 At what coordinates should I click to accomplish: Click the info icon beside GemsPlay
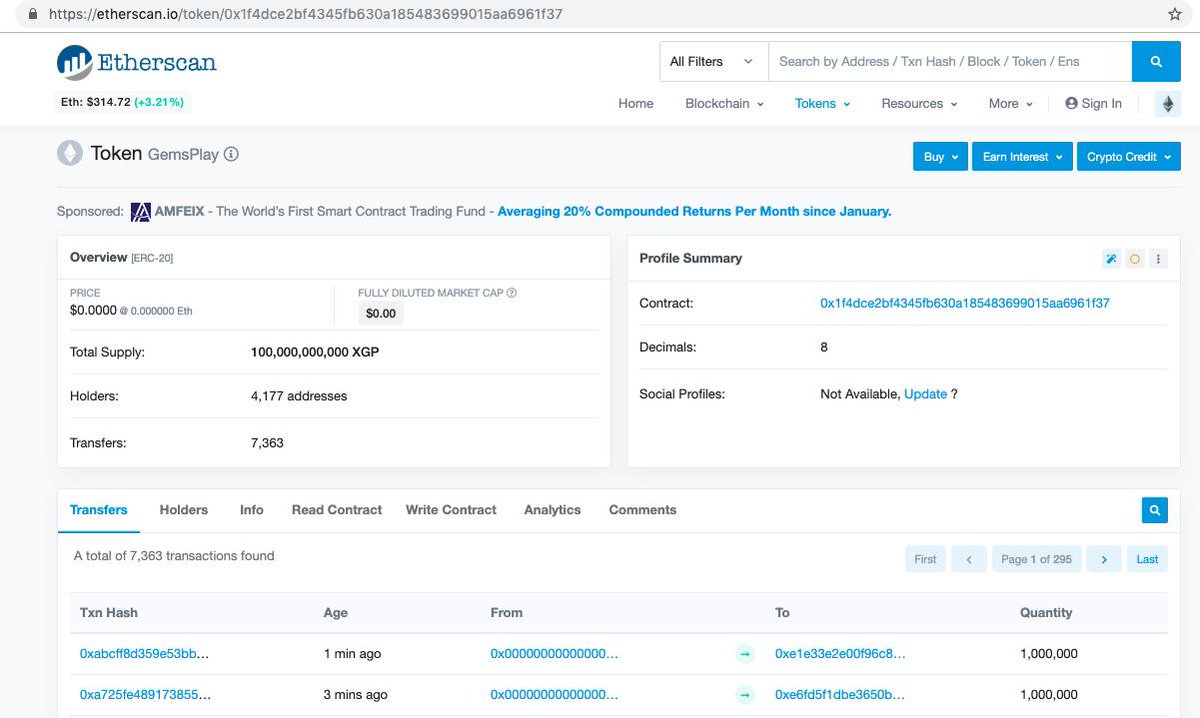[x=231, y=154]
